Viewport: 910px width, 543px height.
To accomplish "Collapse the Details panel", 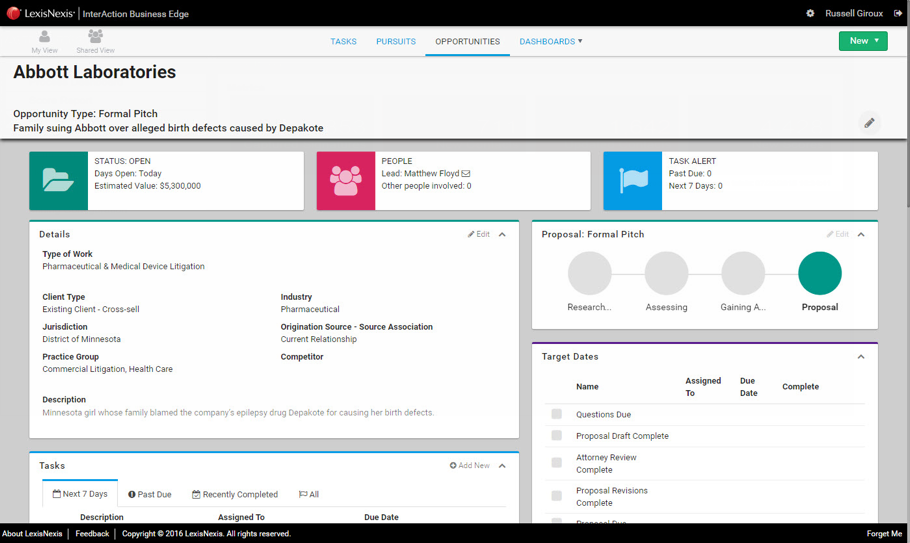I will coord(503,234).
